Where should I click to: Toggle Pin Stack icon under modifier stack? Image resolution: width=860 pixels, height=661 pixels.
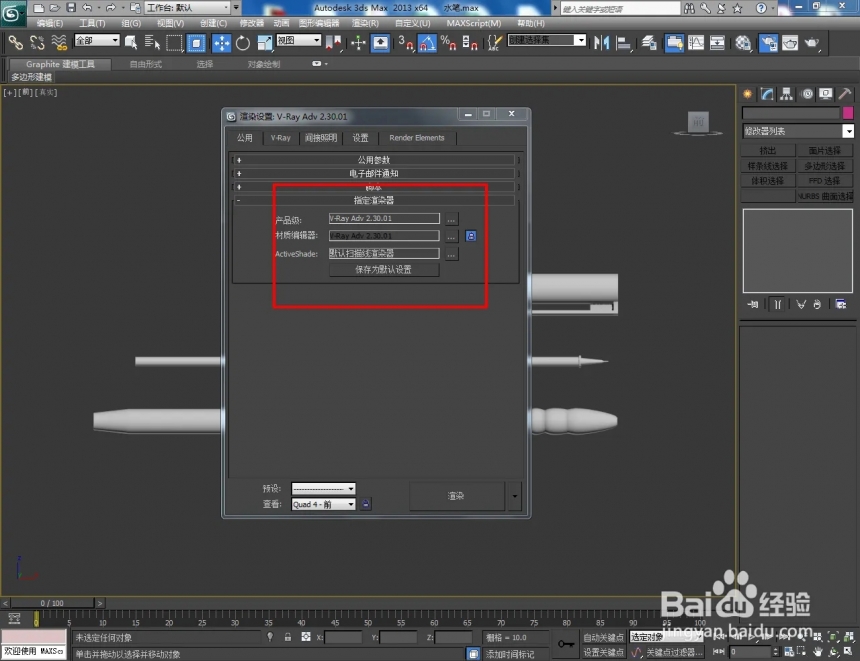(752, 304)
